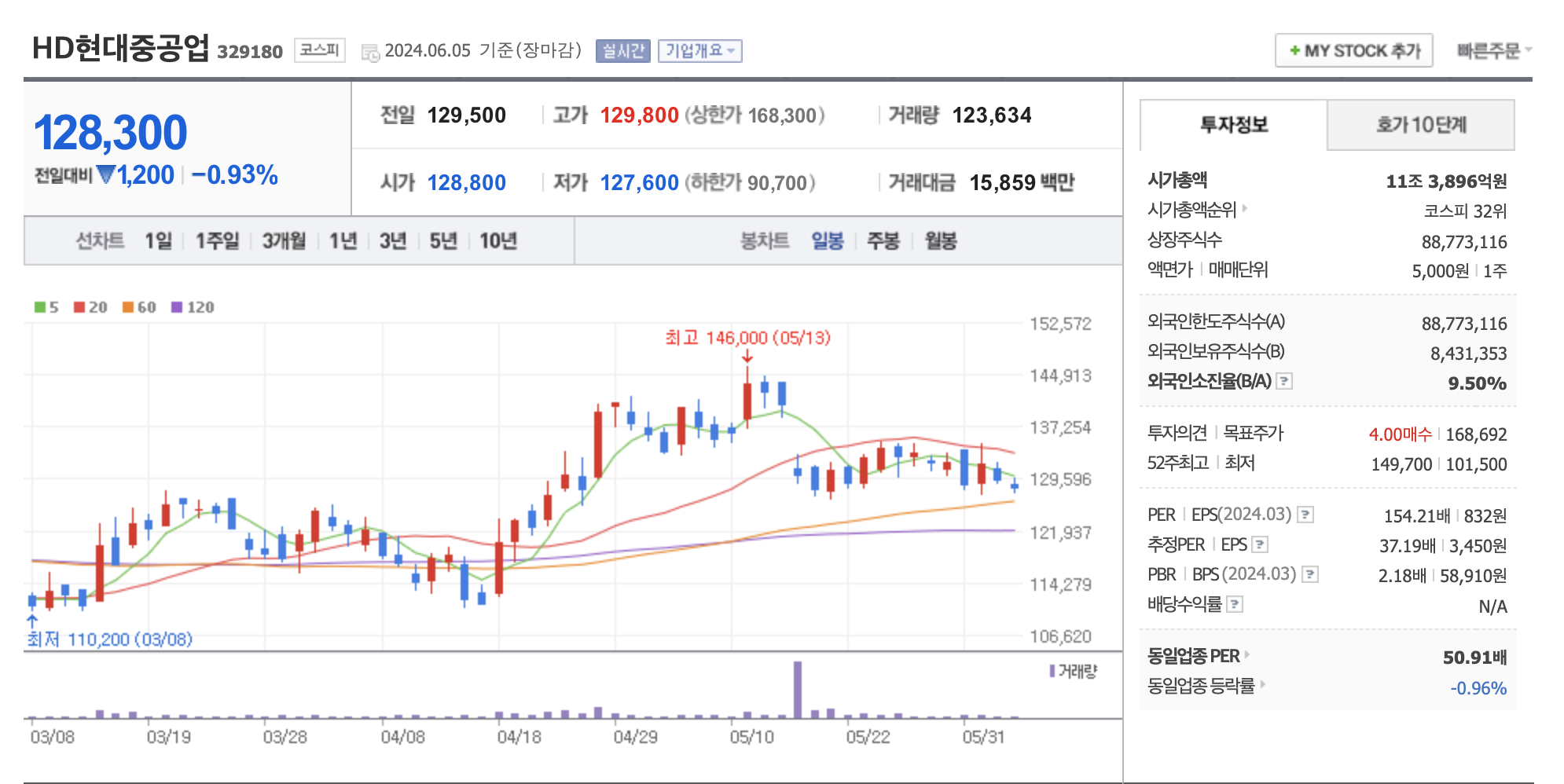Click the purple 120-day moving average swatch
This screenshot has width=1564, height=784.
[177, 307]
